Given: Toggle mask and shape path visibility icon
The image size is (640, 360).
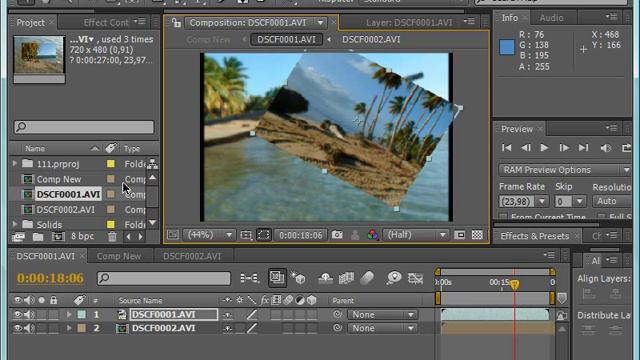Looking at the screenshot, I should (x=263, y=235).
